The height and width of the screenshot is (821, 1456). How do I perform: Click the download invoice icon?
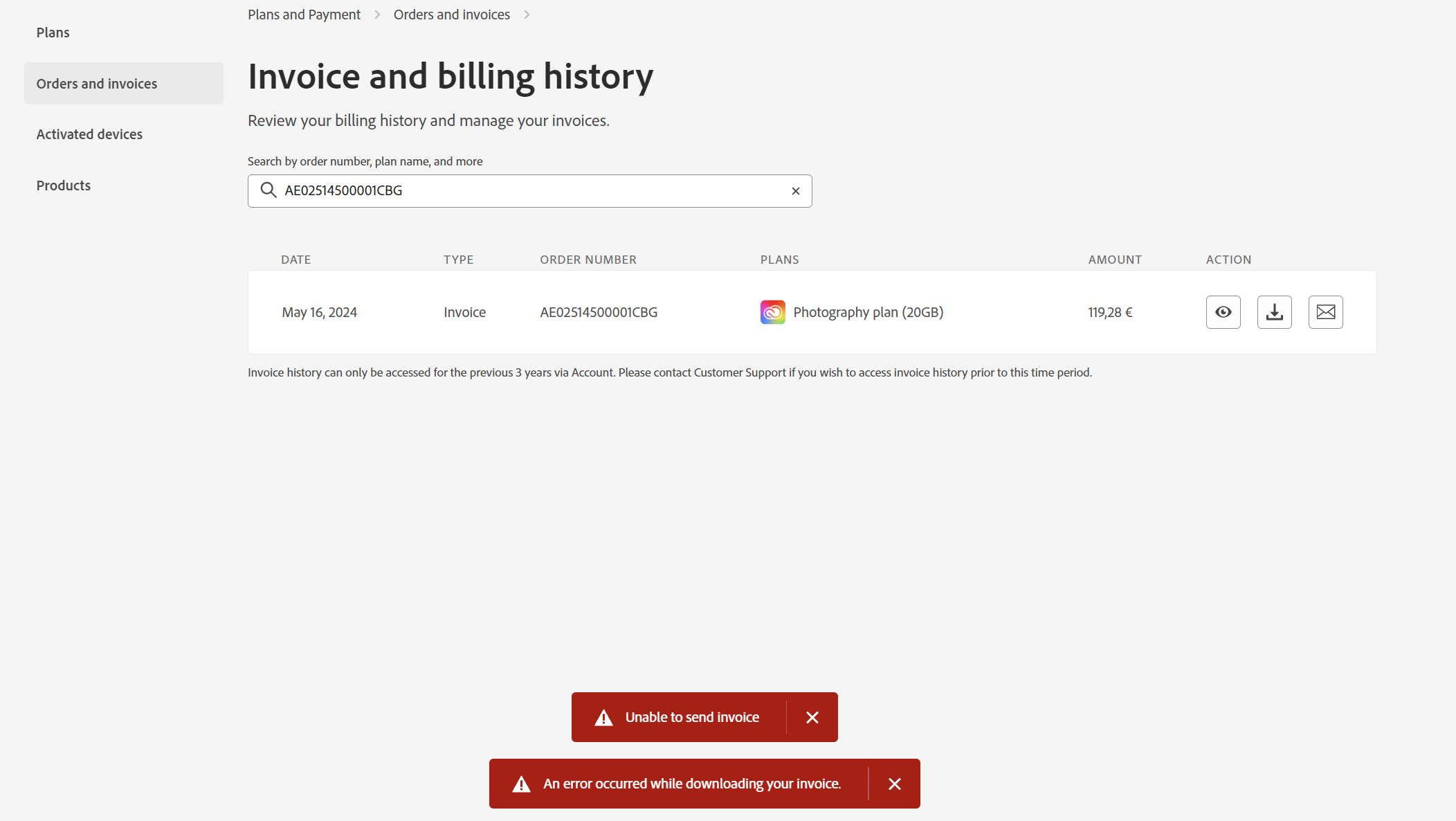click(x=1274, y=312)
